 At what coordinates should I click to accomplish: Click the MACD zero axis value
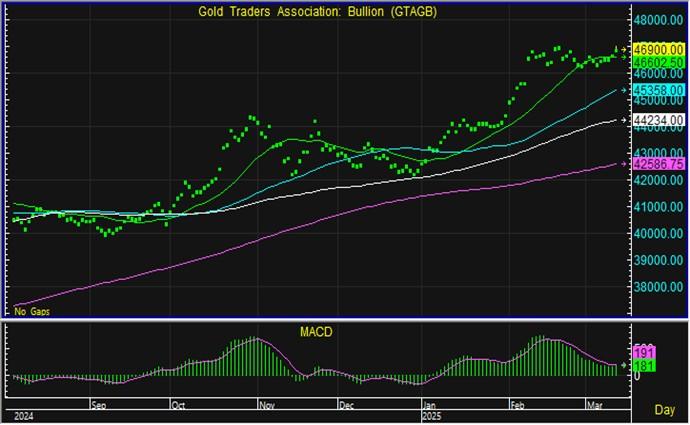[x=637, y=377]
